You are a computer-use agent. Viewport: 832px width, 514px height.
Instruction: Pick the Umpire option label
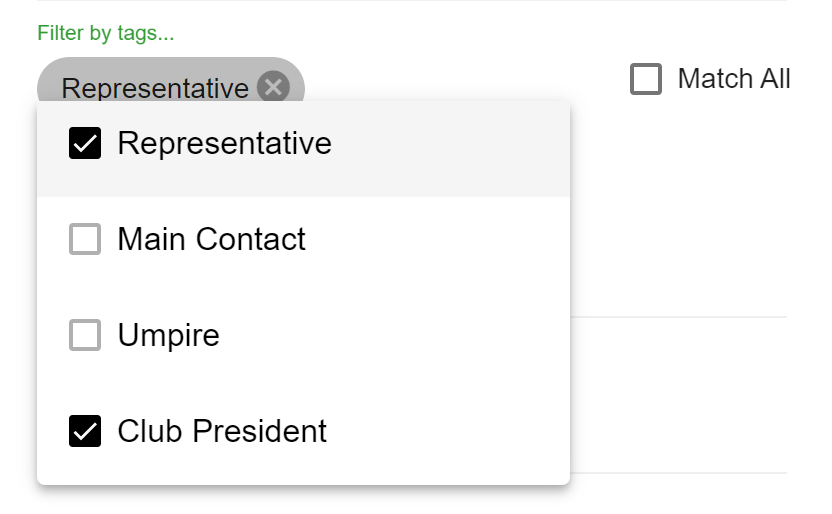tap(168, 335)
